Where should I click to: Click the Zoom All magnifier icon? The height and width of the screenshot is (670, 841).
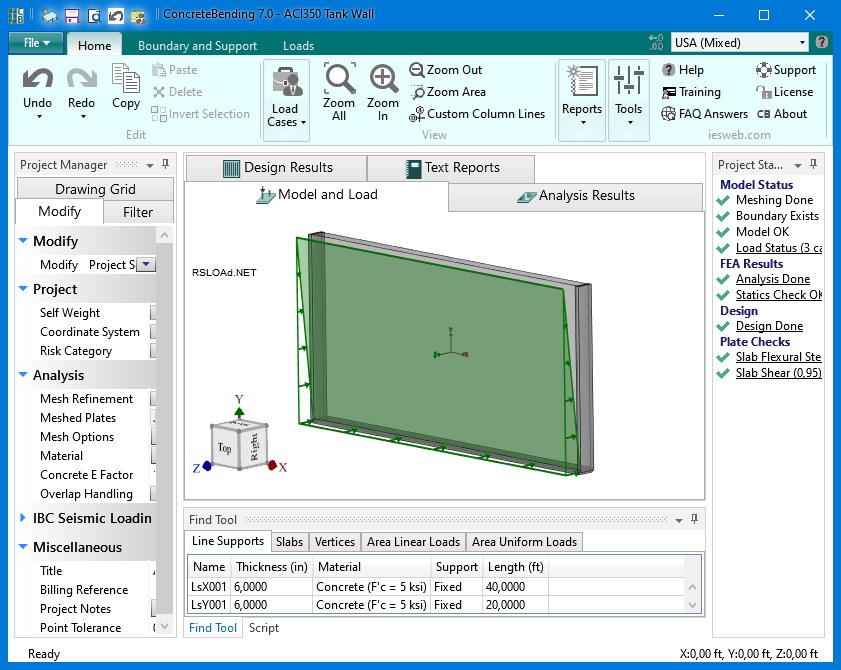pos(339,80)
